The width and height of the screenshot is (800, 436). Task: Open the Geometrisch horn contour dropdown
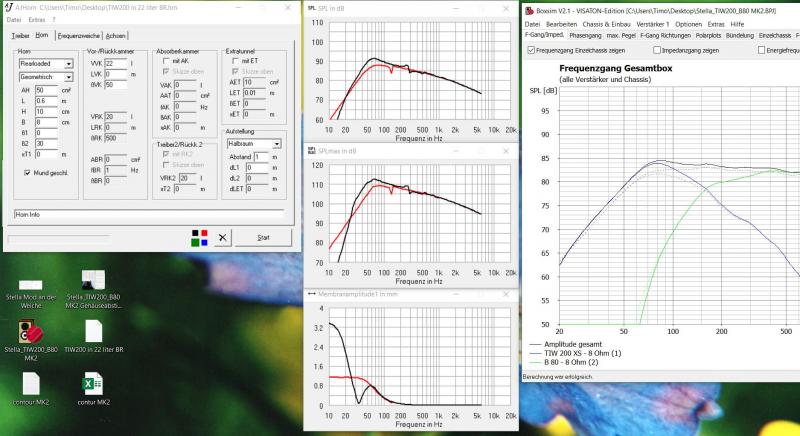coord(68,77)
